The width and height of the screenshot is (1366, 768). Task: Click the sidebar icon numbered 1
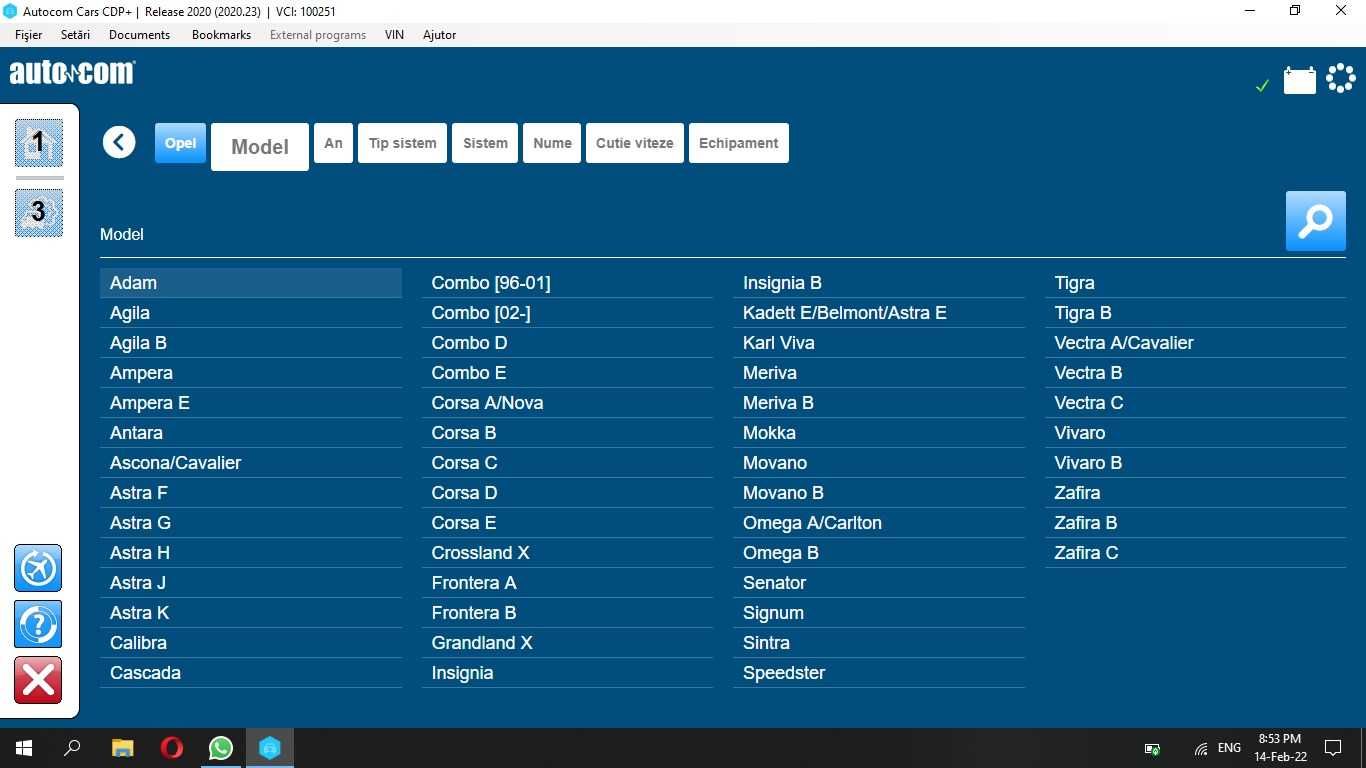(x=39, y=143)
